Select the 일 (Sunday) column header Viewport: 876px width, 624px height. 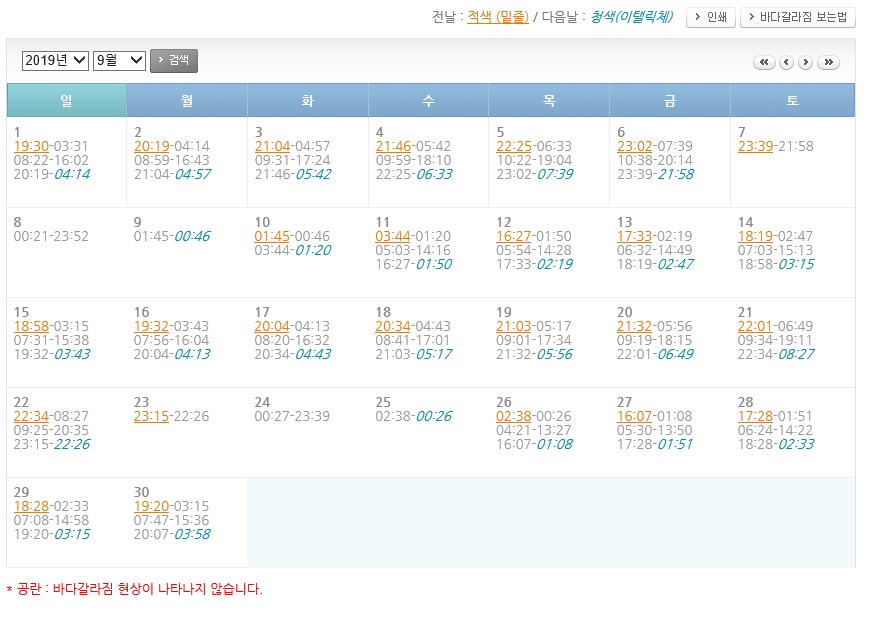[66, 101]
